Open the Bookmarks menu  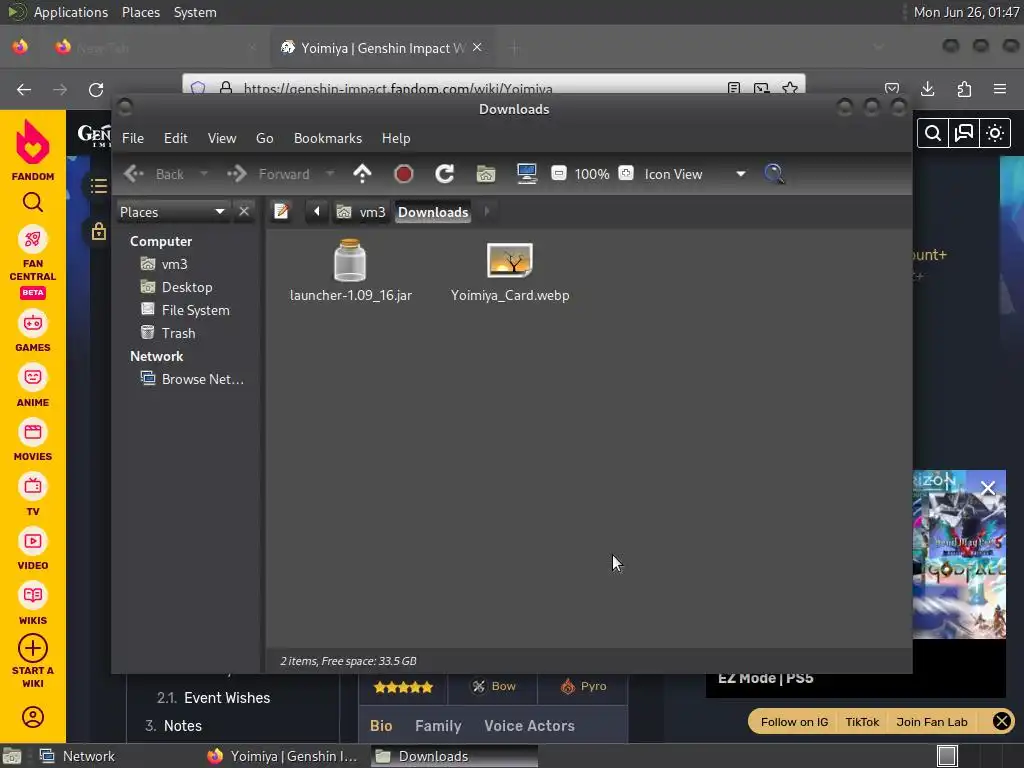point(328,138)
